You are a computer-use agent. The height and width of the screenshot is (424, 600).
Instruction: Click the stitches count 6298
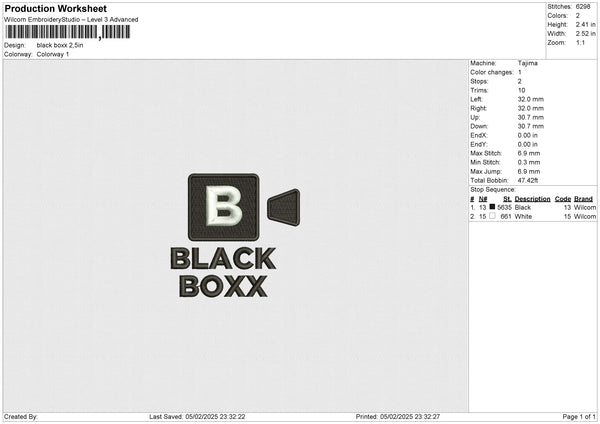(583, 7)
